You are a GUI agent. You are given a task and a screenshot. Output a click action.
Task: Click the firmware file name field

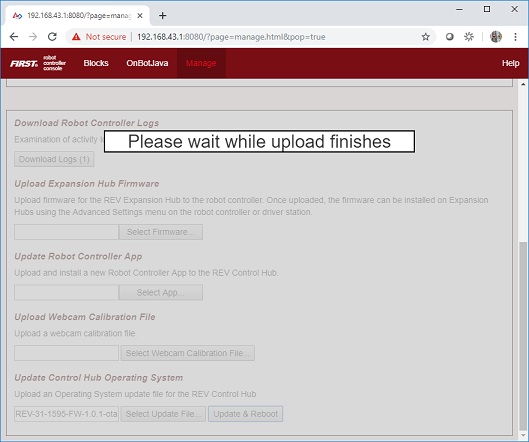coord(66,232)
